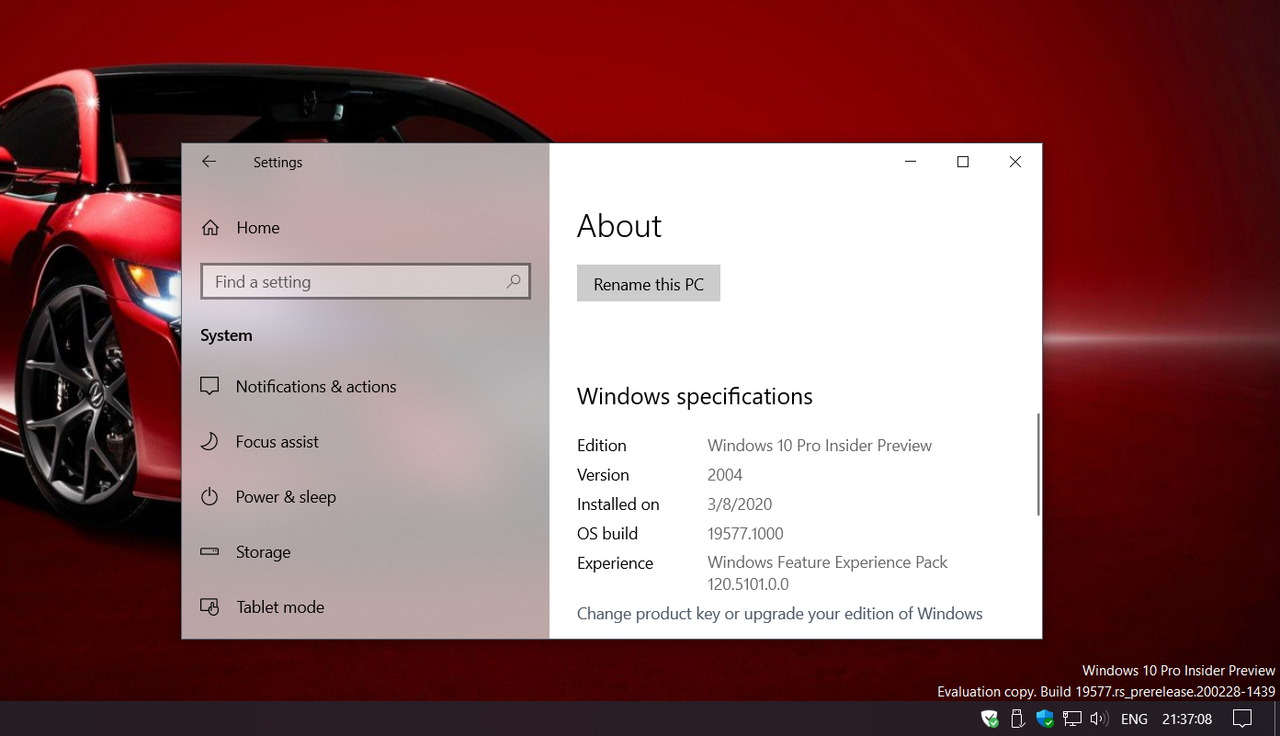
Task: Click Safely Remove Hardware USB tray icon
Action: pyautogui.click(x=1017, y=718)
